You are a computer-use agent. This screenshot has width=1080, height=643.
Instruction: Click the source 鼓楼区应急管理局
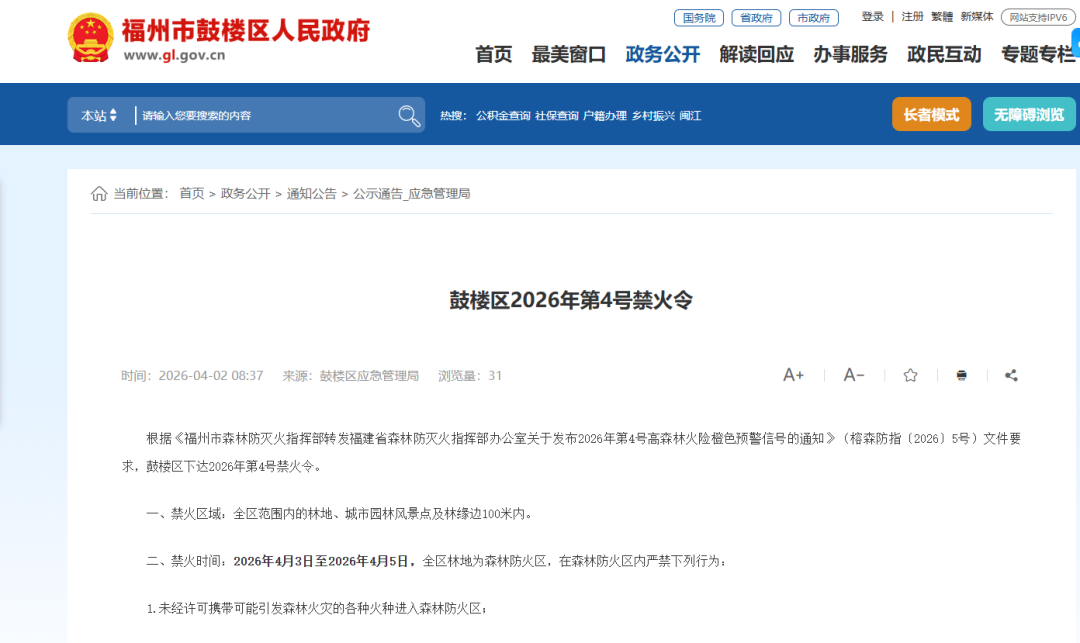click(x=369, y=376)
